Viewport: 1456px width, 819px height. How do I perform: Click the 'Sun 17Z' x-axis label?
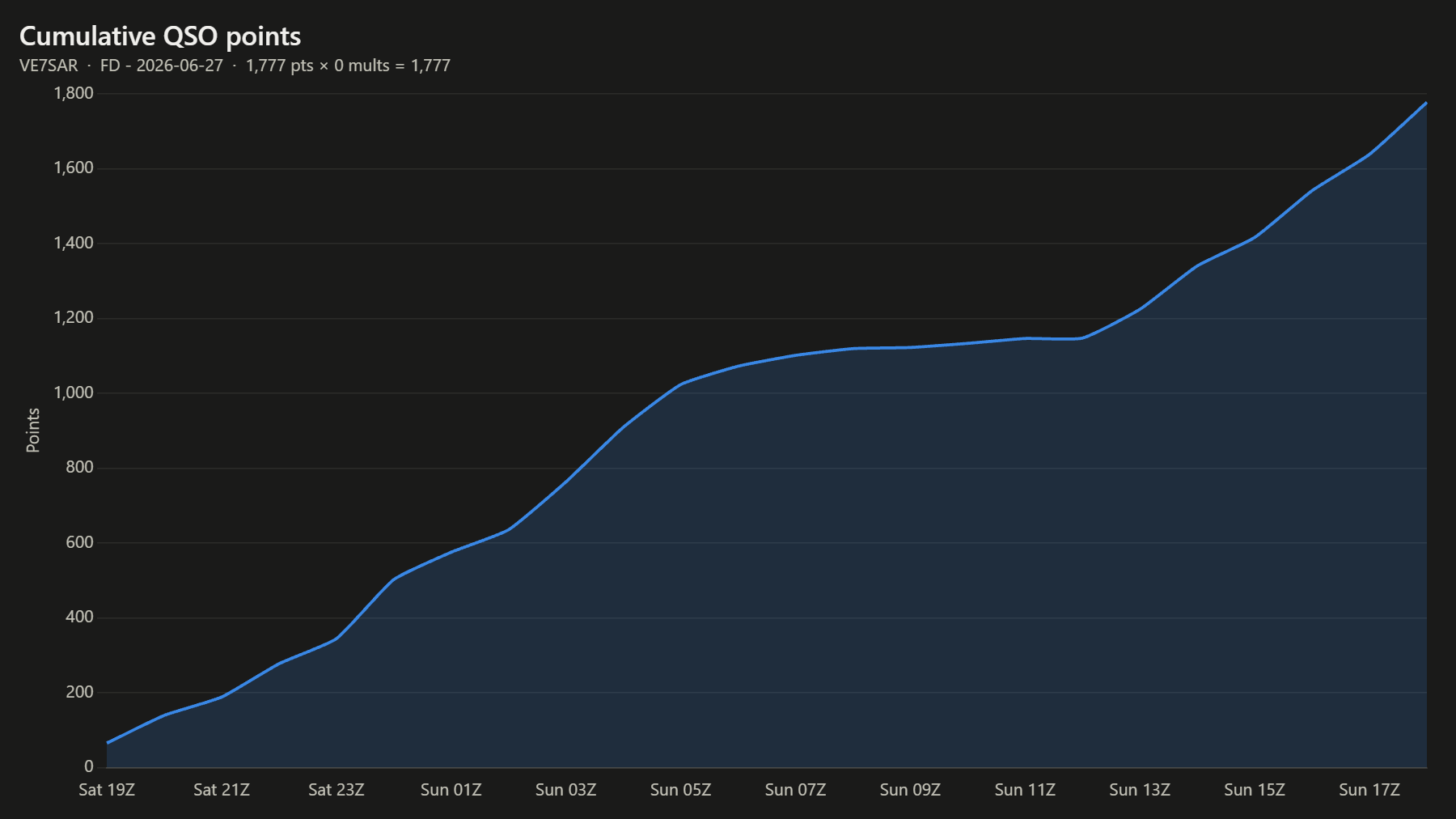[1369, 790]
